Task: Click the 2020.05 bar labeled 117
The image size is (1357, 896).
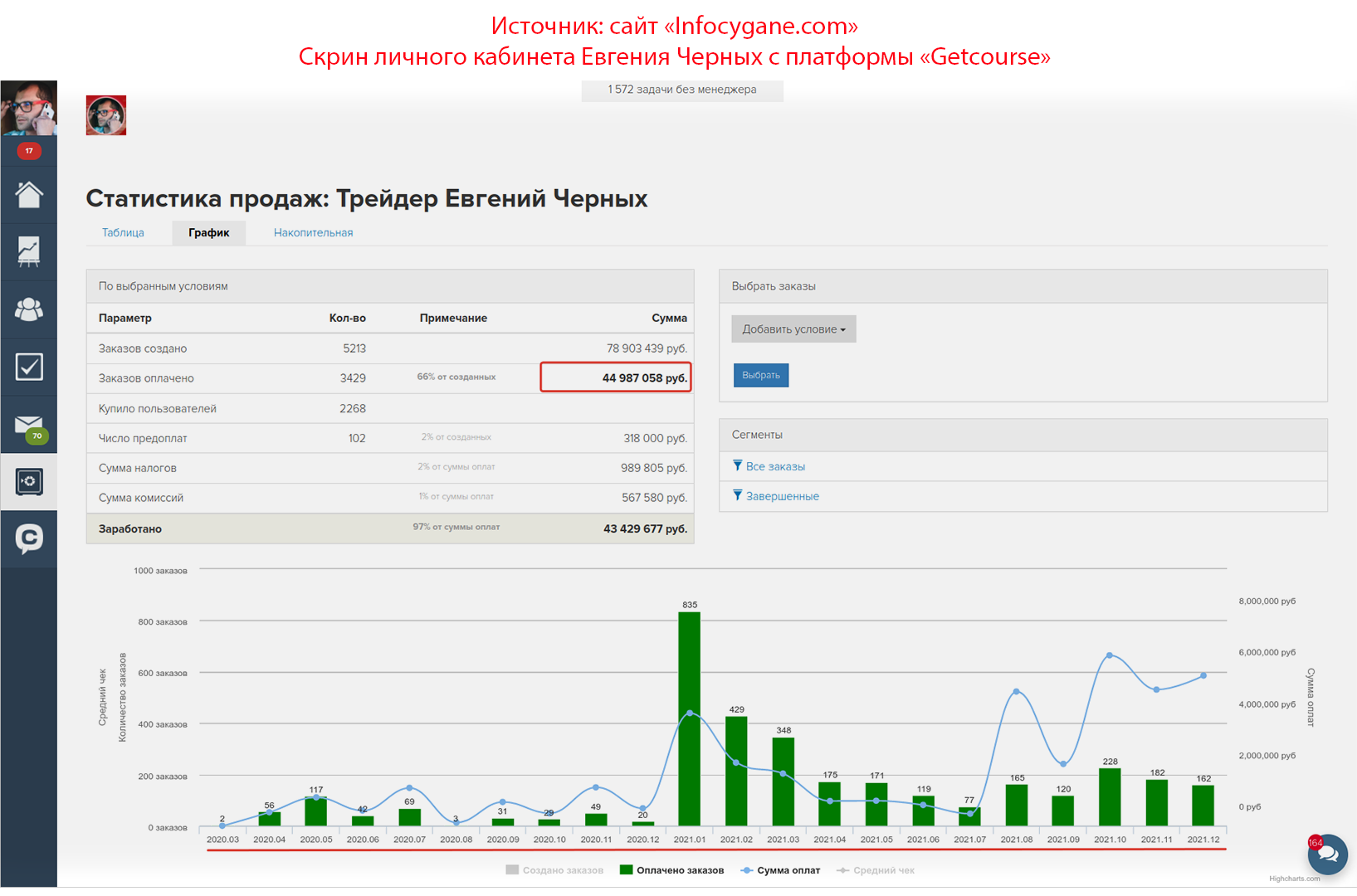Action: point(315,811)
